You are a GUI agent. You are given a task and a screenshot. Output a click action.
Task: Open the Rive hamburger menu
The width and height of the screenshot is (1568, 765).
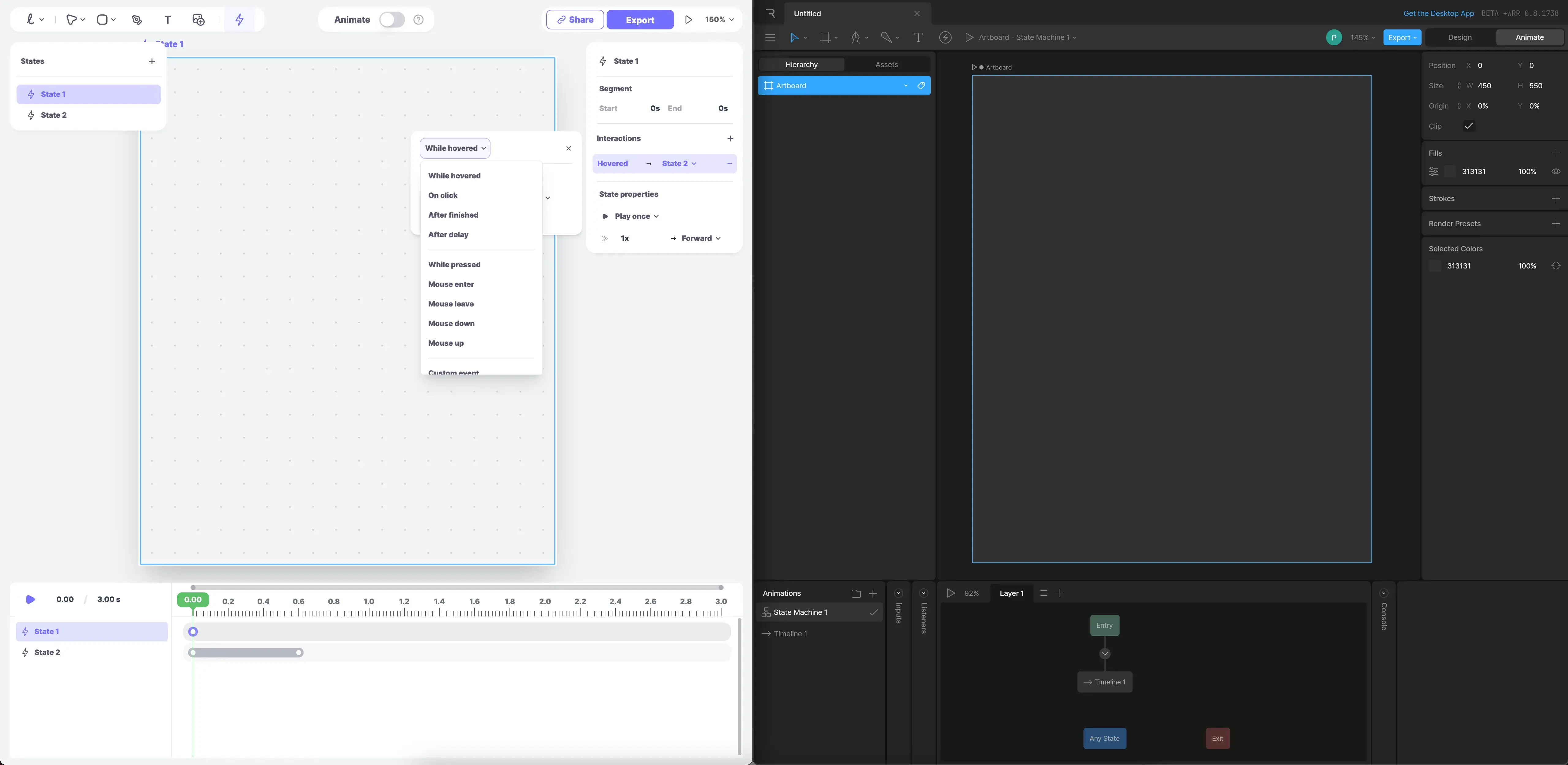(770, 38)
